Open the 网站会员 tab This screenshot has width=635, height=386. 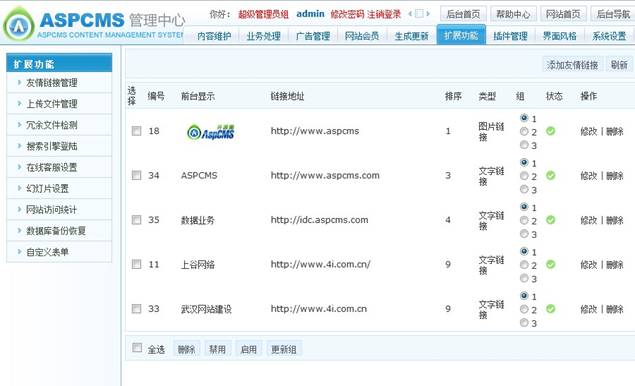362,36
